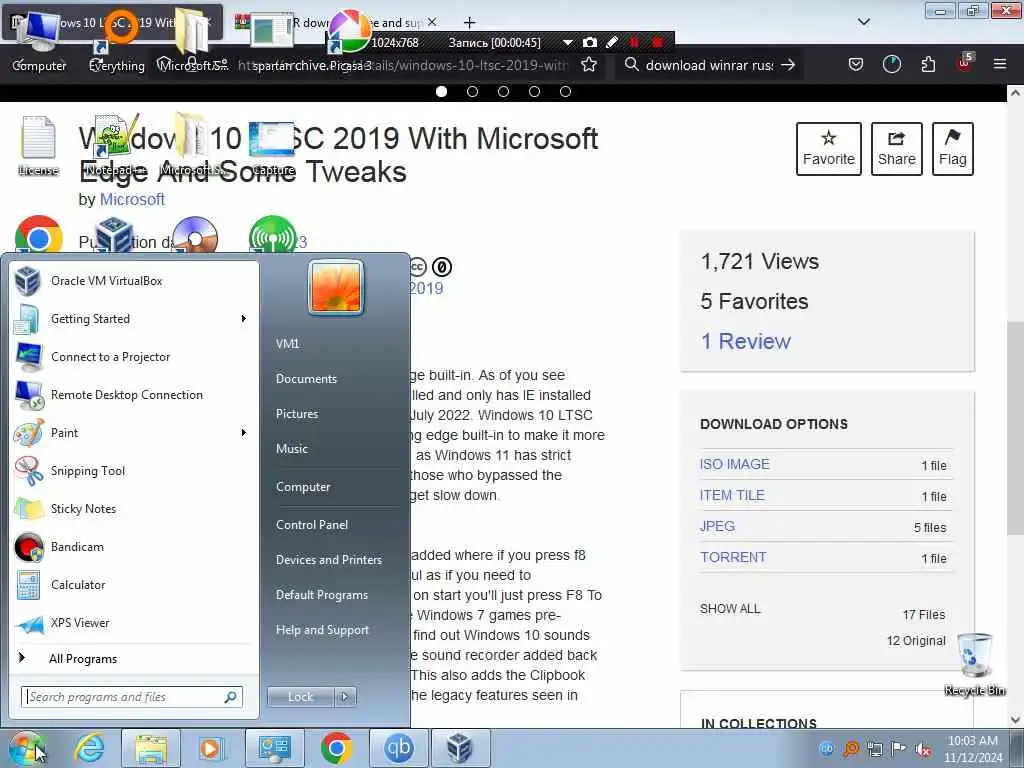Take screenshot with Bandicam camera icon
Image resolution: width=1024 pixels, height=768 pixels.
click(x=590, y=42)
